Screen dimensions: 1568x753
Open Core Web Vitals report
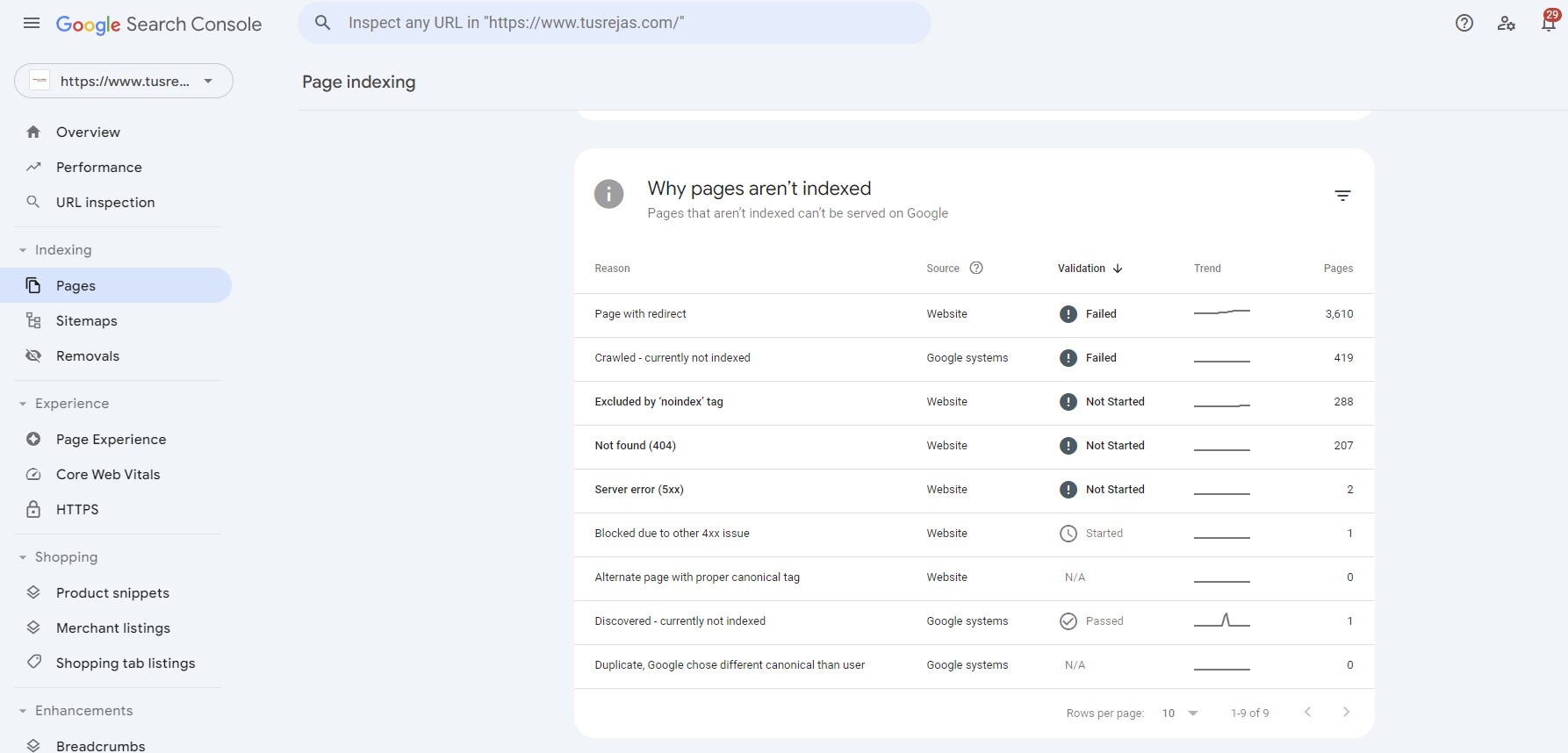tap(107, 475)
